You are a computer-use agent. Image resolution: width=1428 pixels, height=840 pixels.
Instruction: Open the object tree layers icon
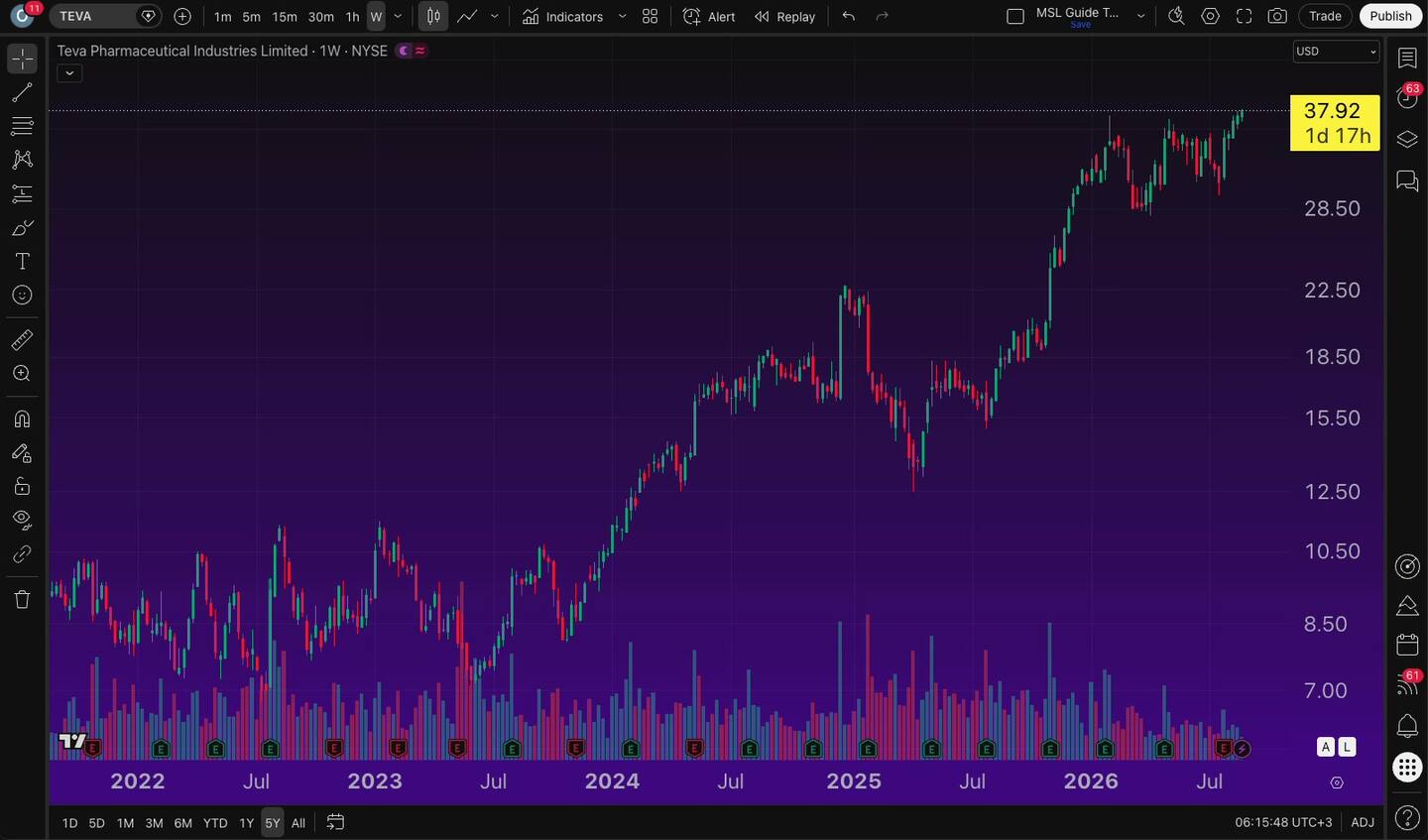point(1407,139)
